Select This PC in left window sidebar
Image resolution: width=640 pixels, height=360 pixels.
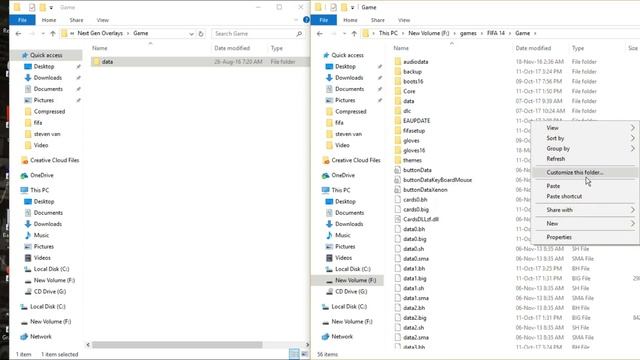[39, 190]
